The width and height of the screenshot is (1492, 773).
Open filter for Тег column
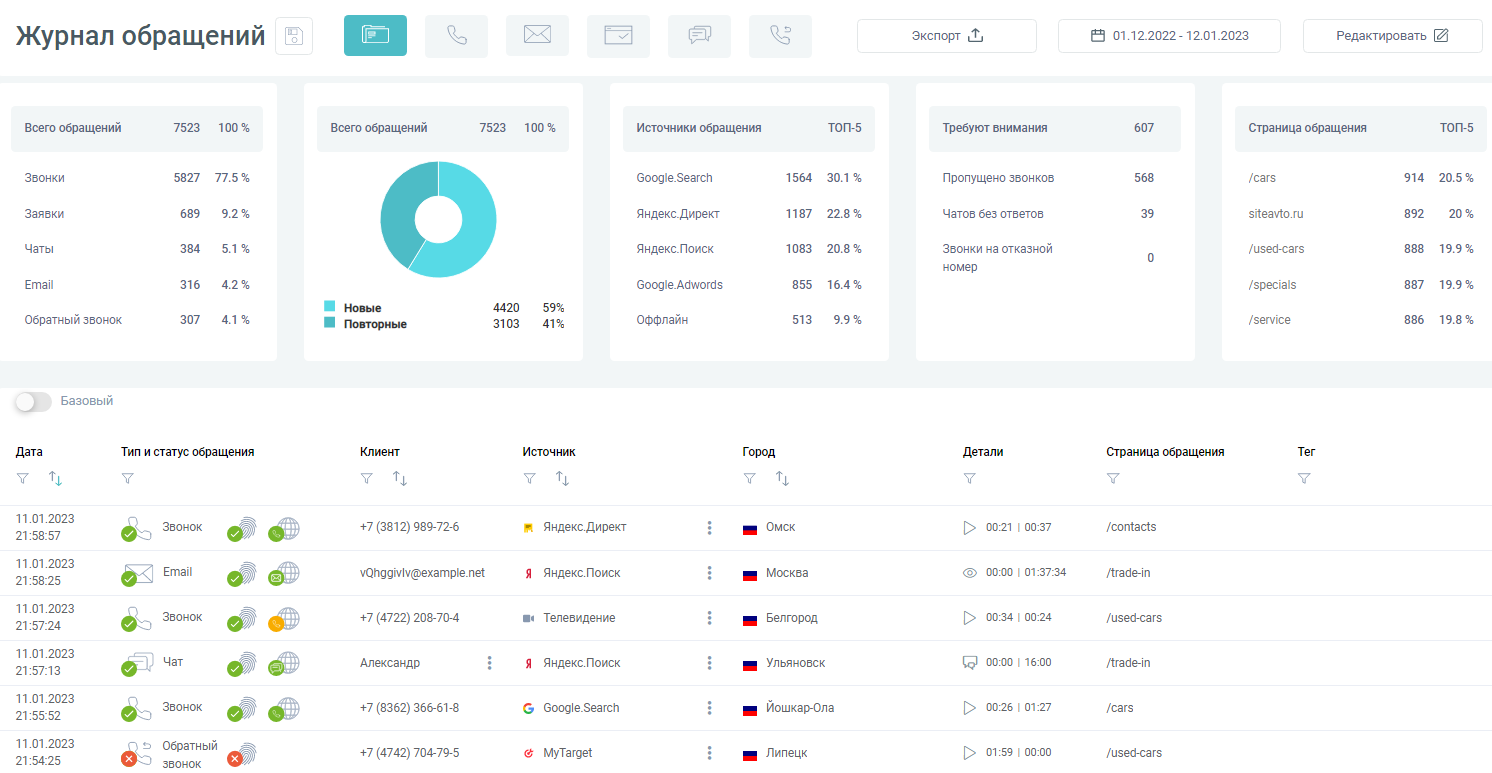tap(1304, 479)
